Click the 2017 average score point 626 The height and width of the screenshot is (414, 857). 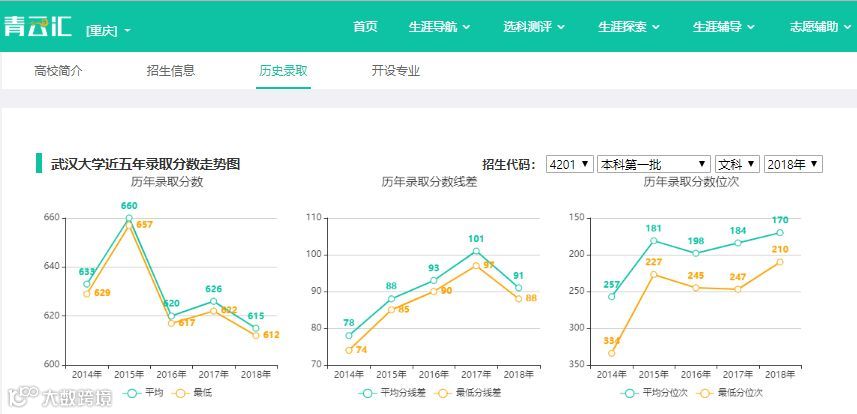point(214,301)
